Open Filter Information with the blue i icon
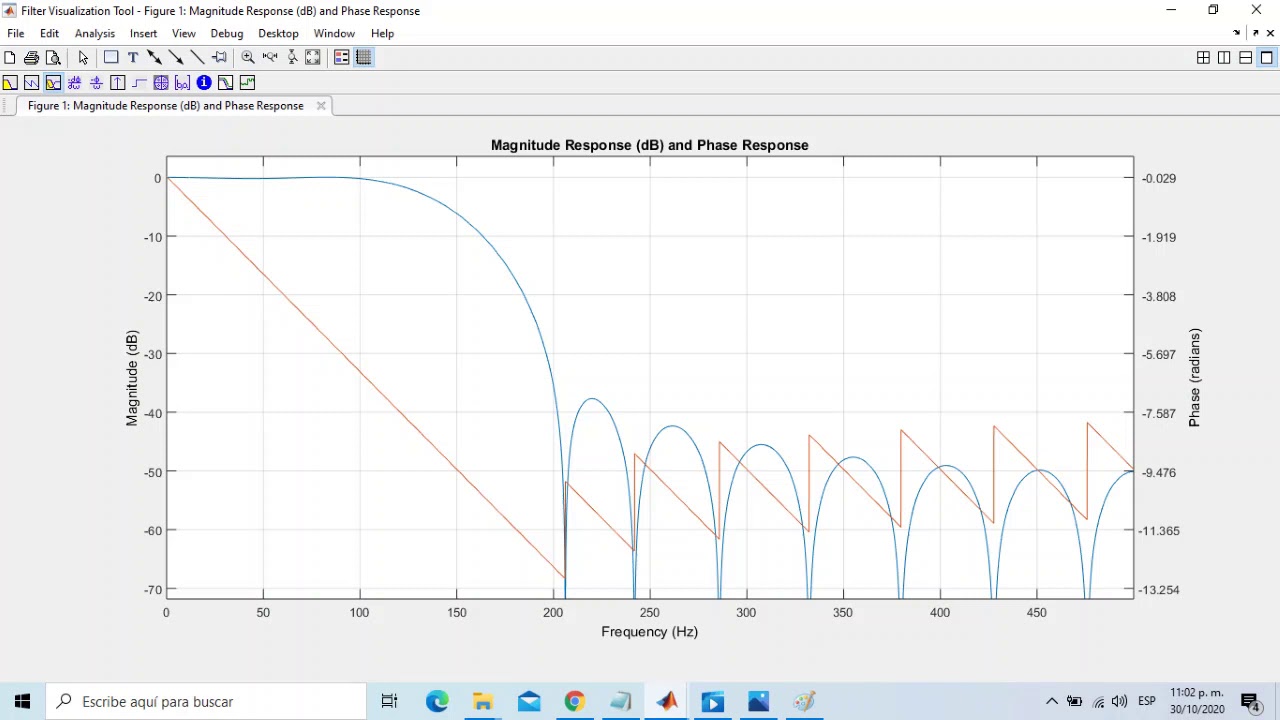The width and height of the screenshot is (1280, 720). point(204,83)
